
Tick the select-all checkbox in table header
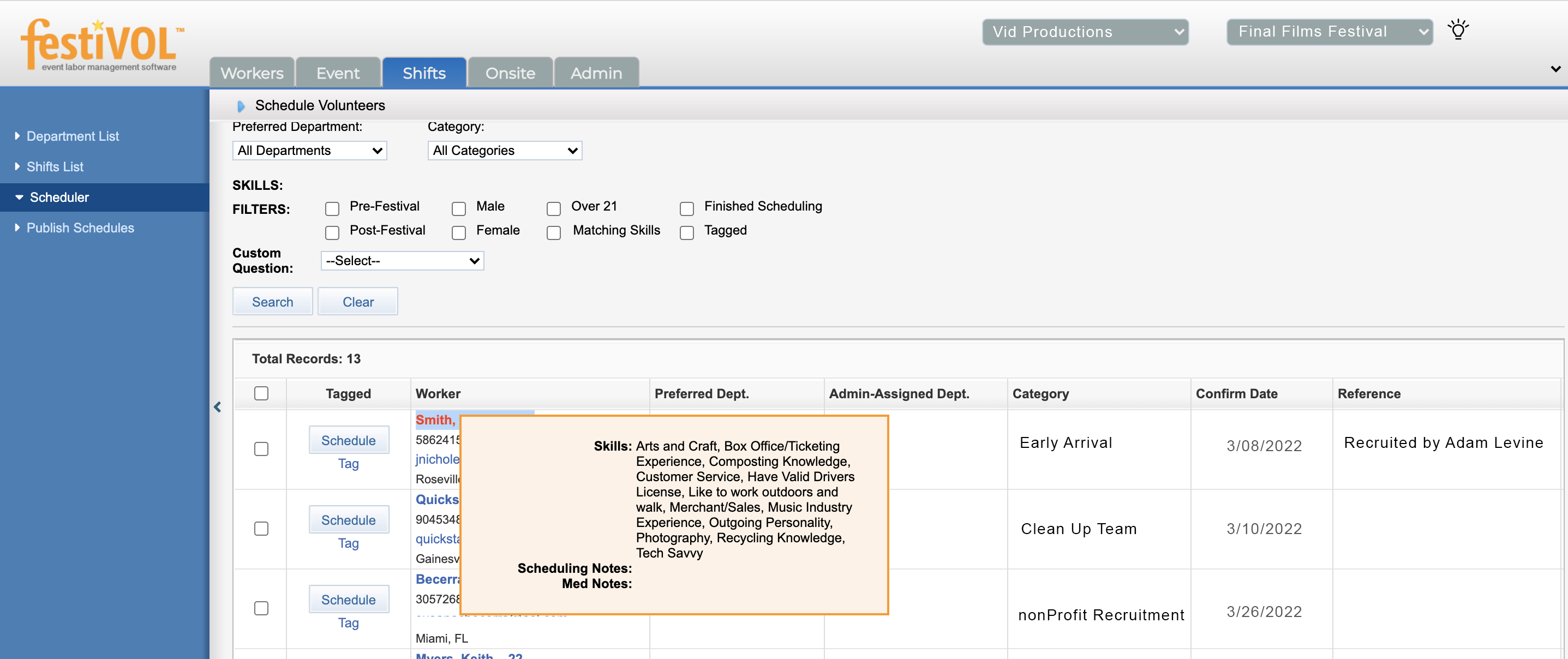tap(261, 393)
